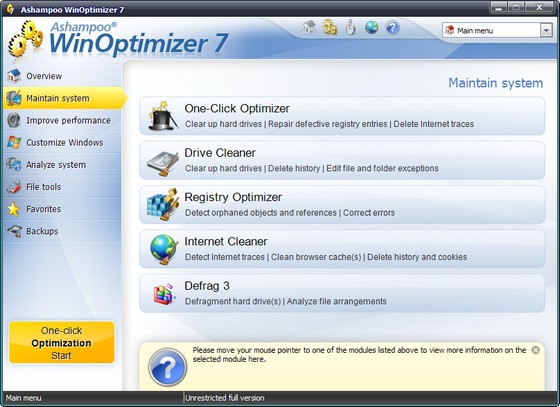The height and width of the screenshot is (407, 560).
Task: Click the Drive Cleaner hard drive icon
Action: coord(162,163)
